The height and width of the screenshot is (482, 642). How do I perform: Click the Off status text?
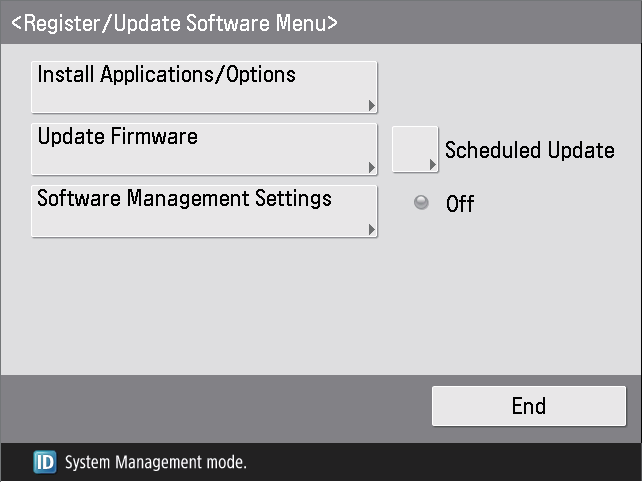click(460, 204)
